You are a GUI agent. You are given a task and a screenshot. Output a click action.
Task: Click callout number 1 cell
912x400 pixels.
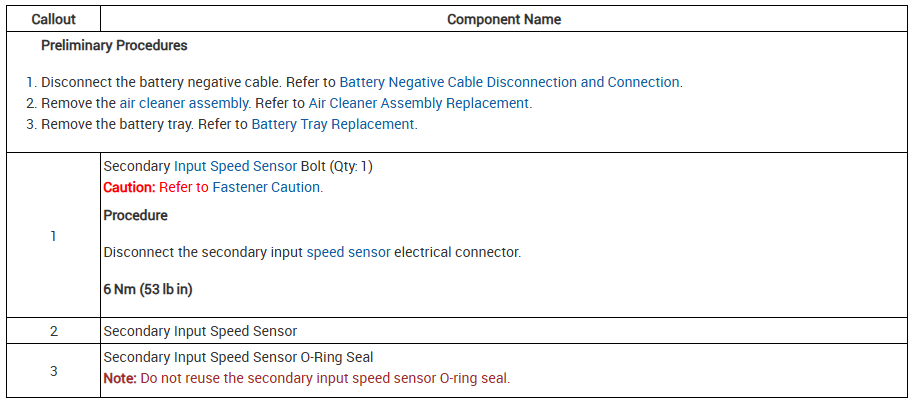(53, 236)
